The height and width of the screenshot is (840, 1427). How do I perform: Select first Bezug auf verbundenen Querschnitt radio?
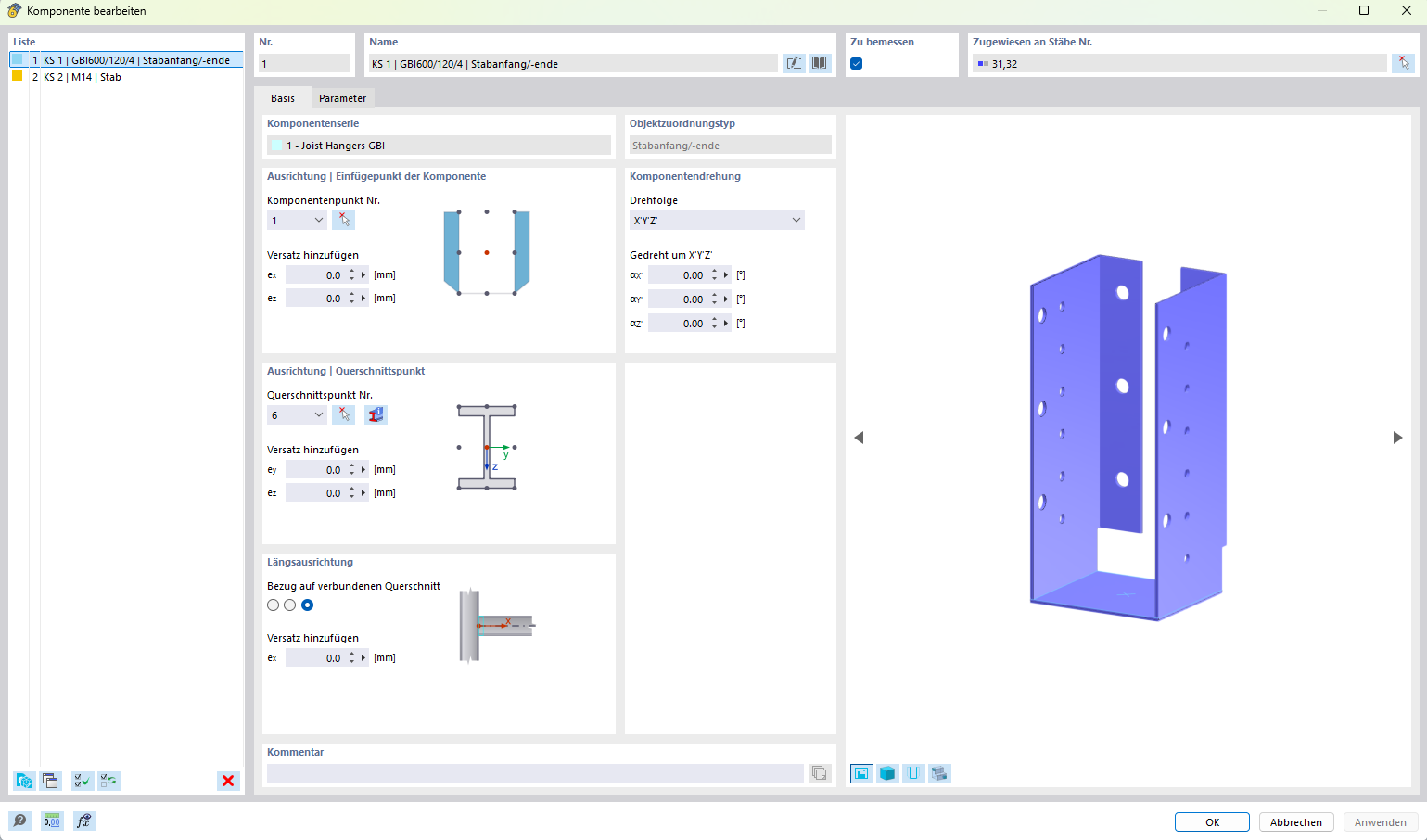point(273,605)
